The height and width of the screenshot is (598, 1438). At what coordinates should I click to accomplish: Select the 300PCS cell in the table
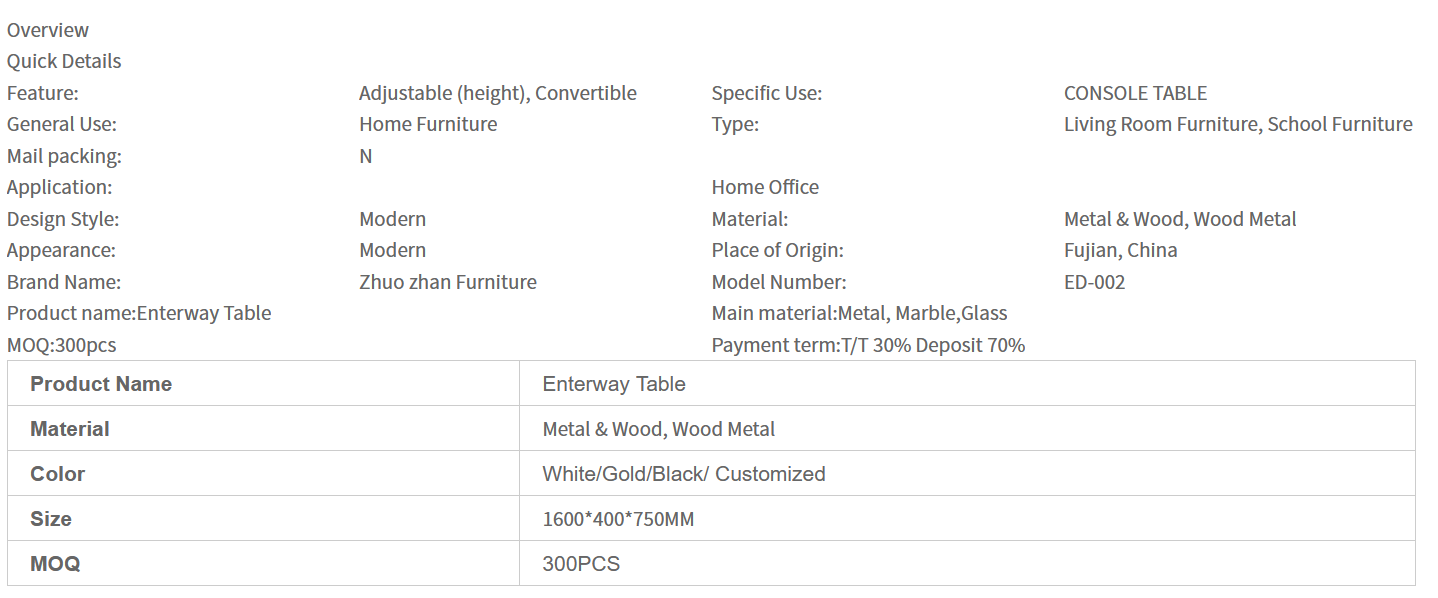pyautogui.click(x=581, y=564)
